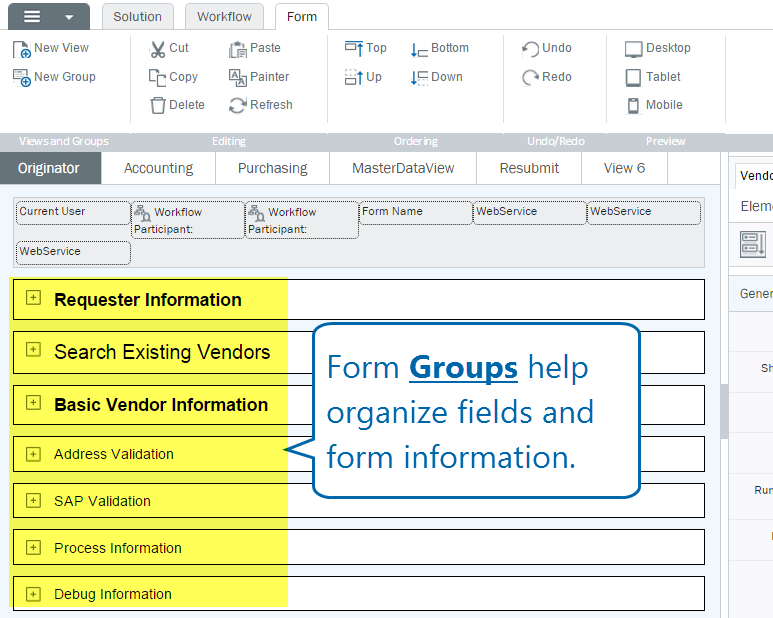Preview form in Desktop mode
This screenshot has height=618, width=773.
pyautogui.click(x=658, y=48)
